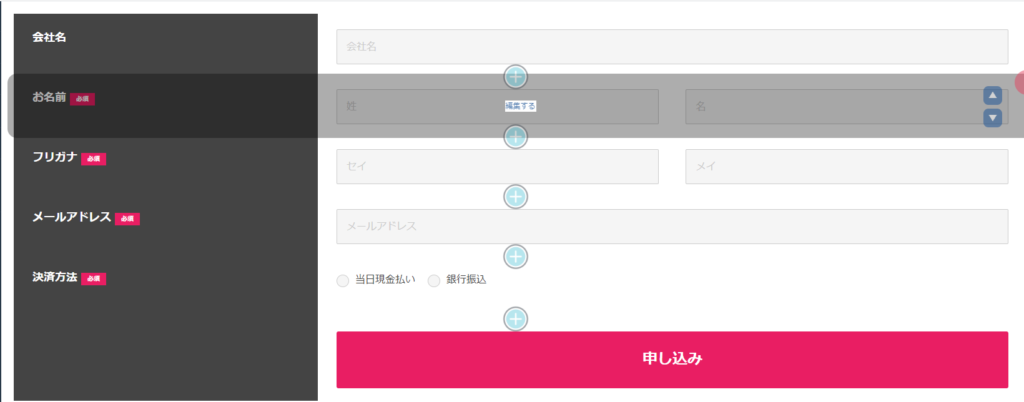Choose the 銀行振込 payment radio option
Screen dimensions: 1024x402
pos(434,281)
